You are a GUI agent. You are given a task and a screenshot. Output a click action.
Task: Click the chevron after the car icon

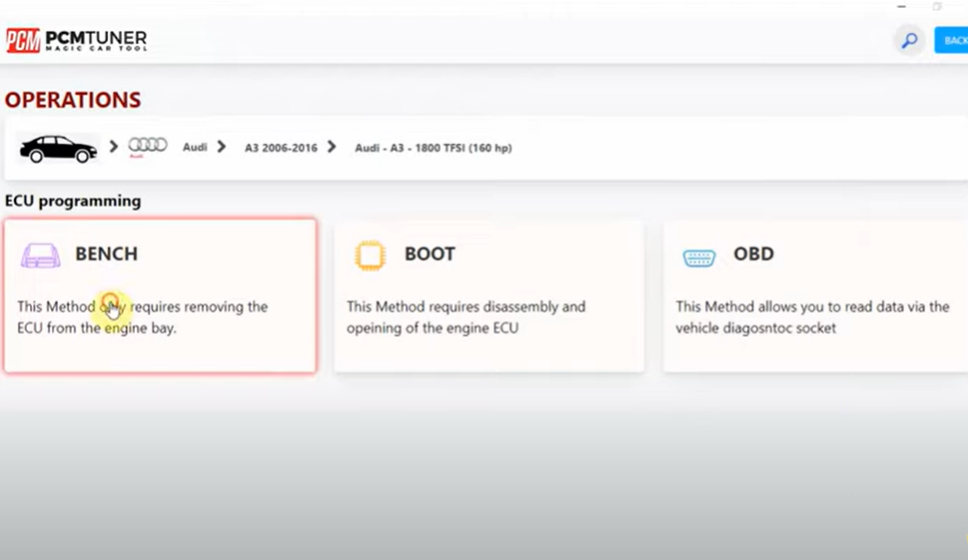[x=113, y=147]
